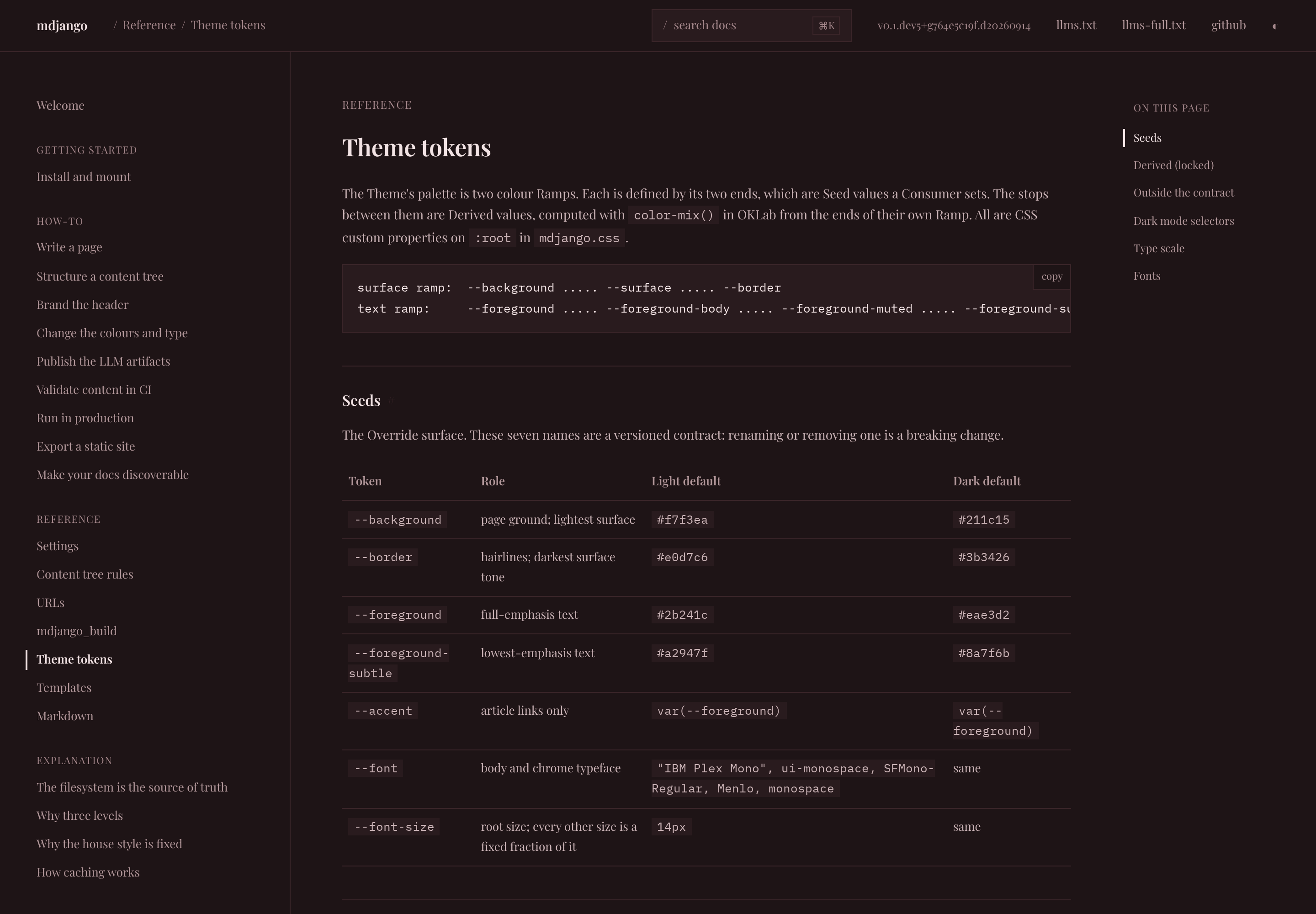Open the Templates reference page

pos(64,688)
